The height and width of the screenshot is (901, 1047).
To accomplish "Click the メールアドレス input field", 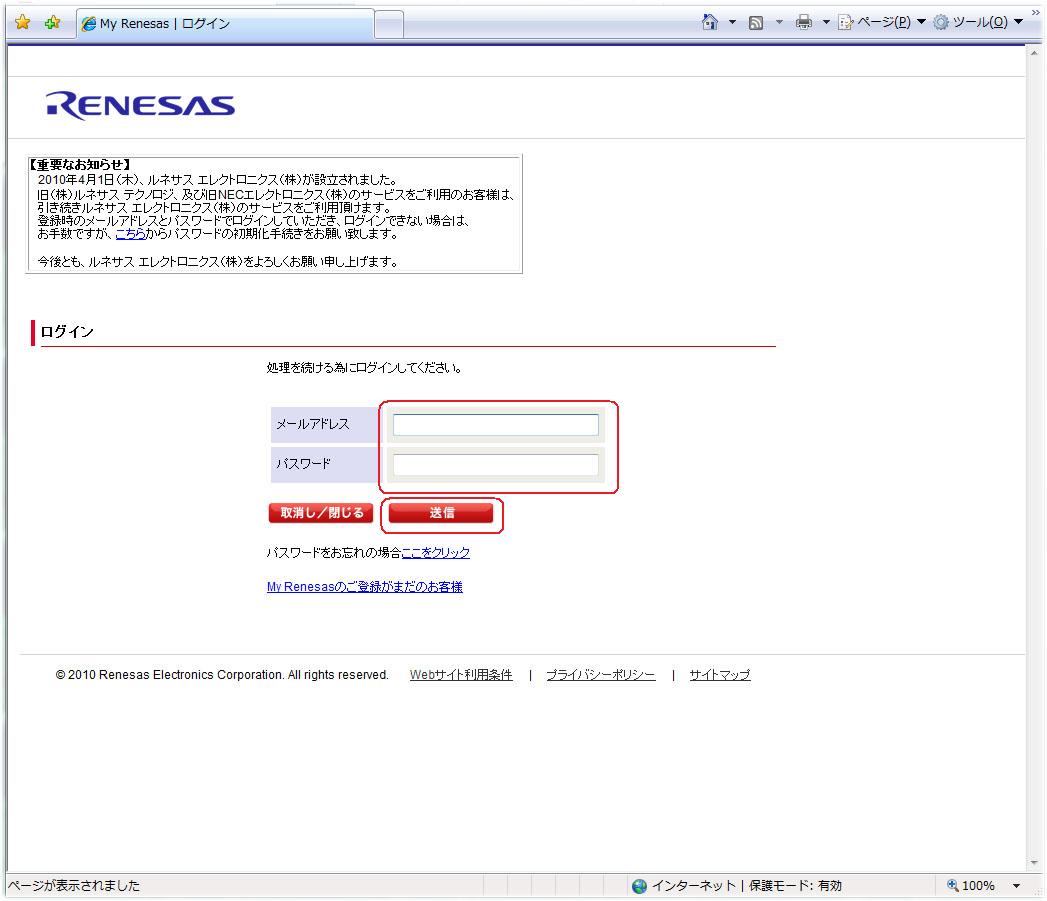I will [495, 425].
